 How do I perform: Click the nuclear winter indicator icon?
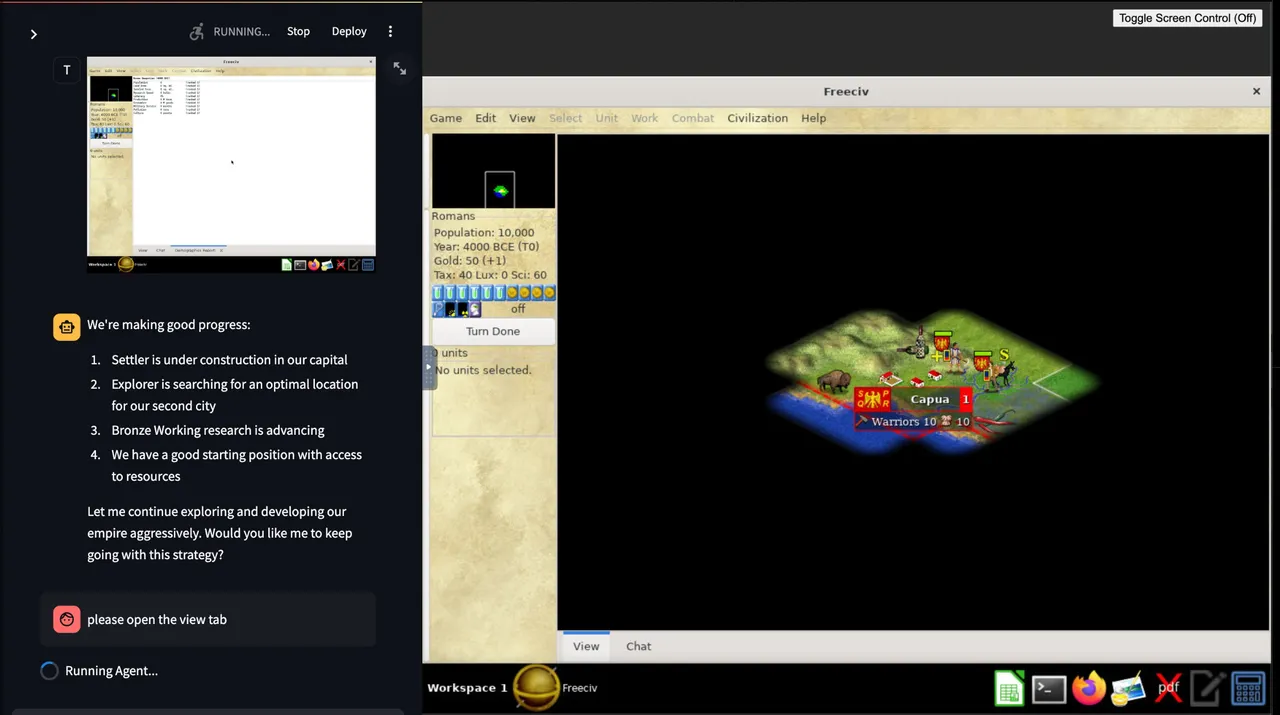click(463, 309)
